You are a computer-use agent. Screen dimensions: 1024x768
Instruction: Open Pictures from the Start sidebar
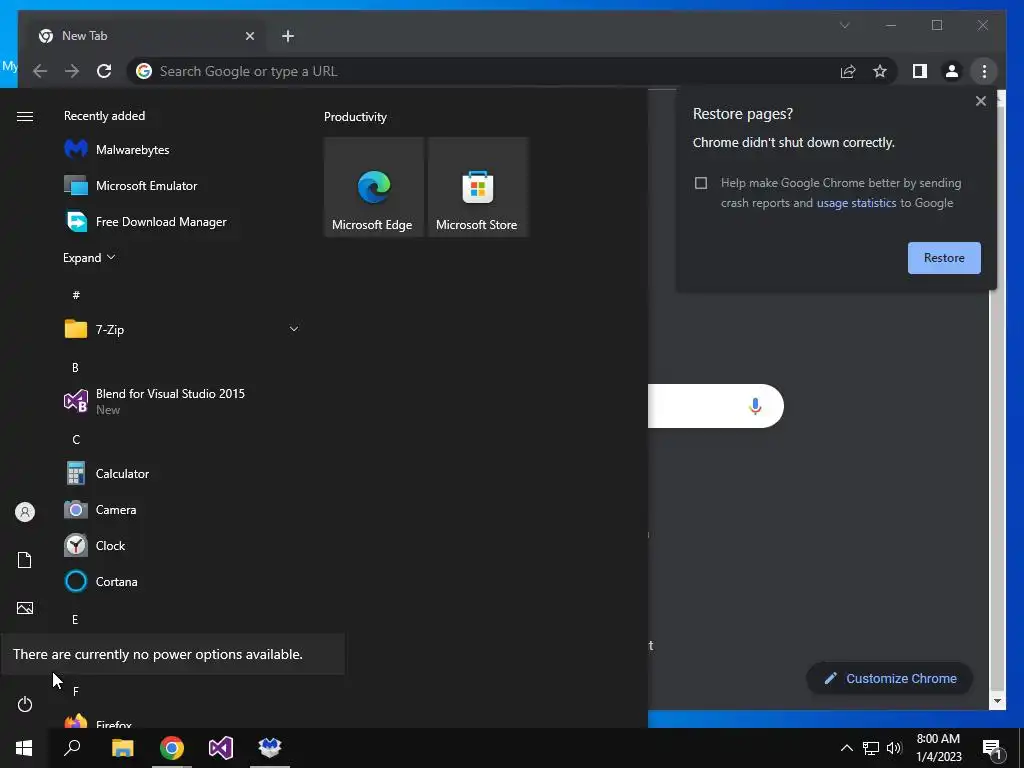[25, 608]
